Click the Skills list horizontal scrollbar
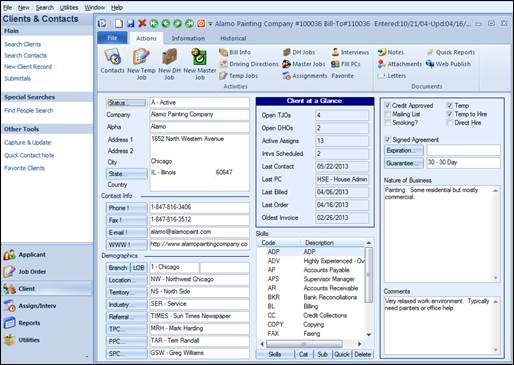Viewport: 514px width, 365px height. pyautogui.click(x=310, y=344)
